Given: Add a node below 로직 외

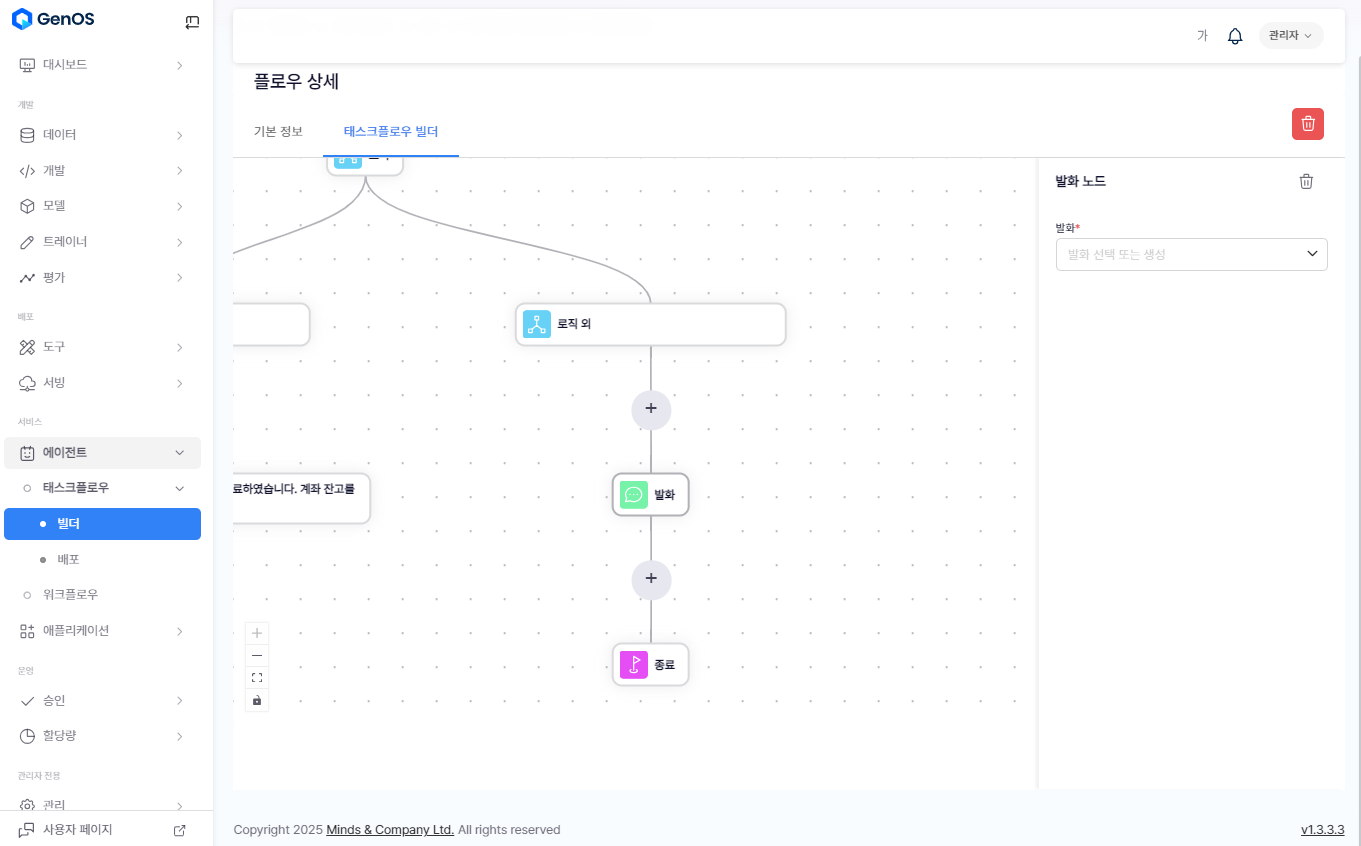Looking at the screenshot, I should coord(651,409).
